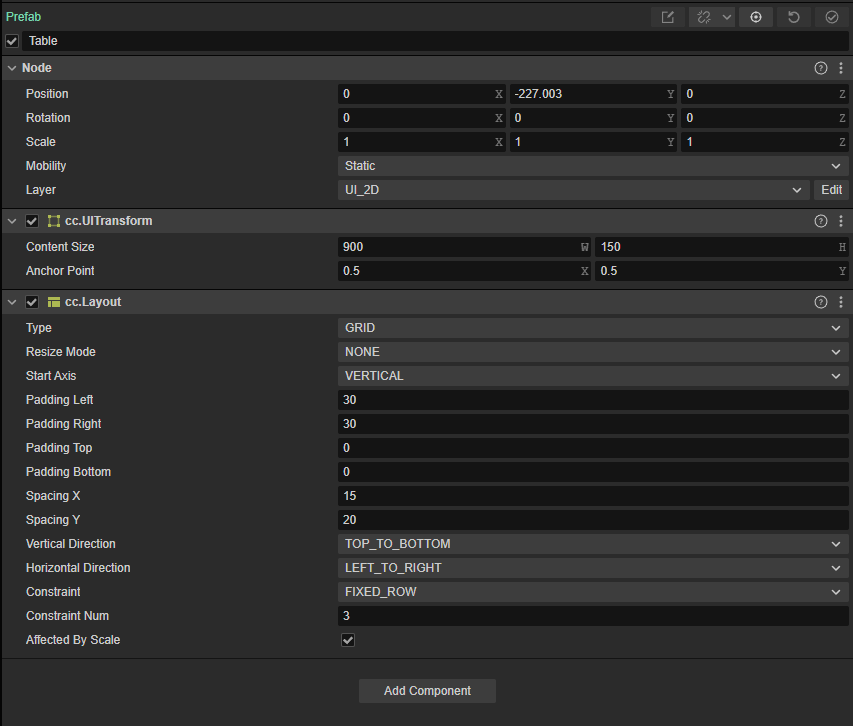Click the Rotation Y field
The image size is (853, 726).
coord(593,118)
